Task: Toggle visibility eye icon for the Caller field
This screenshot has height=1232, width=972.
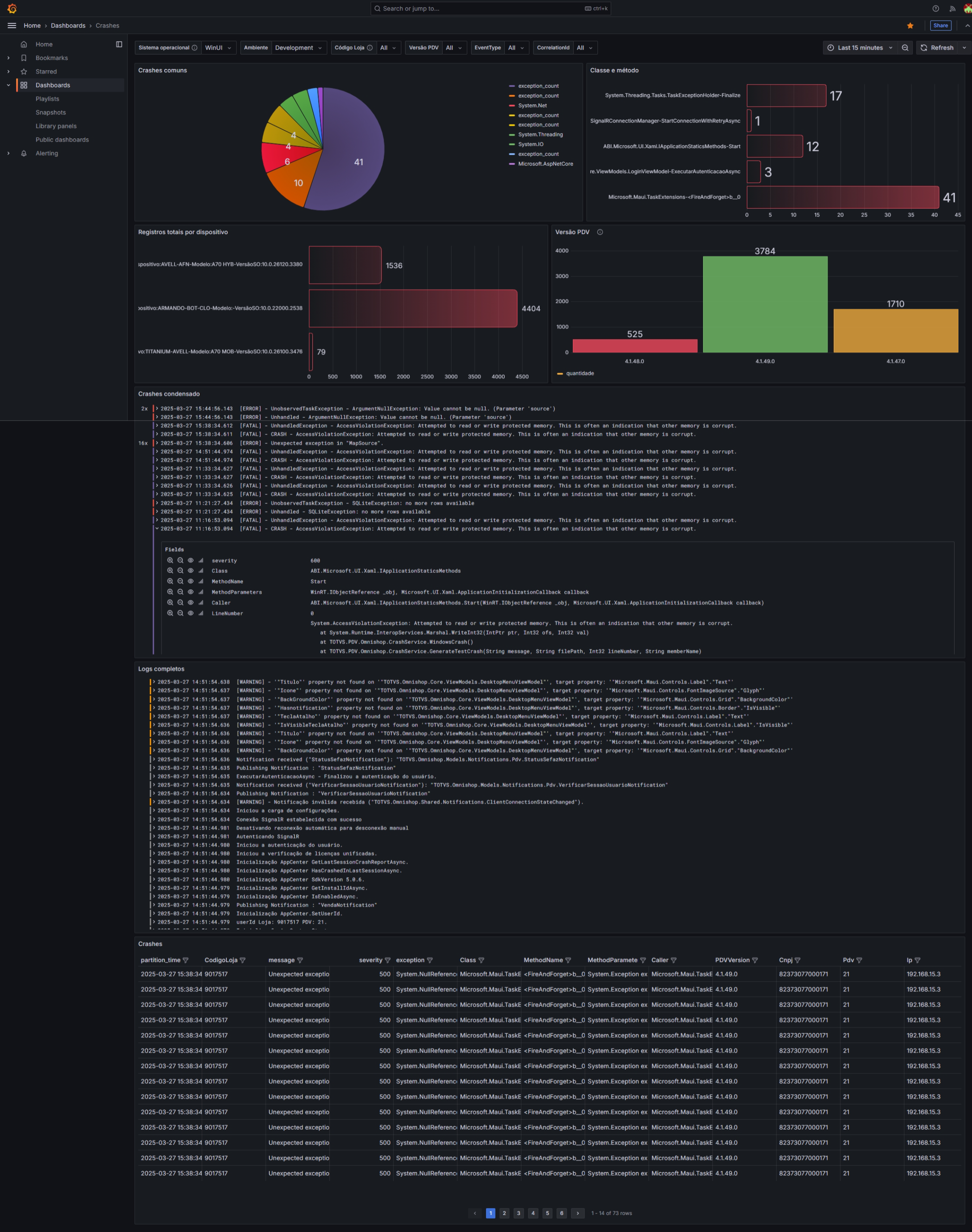Action: tap(191, 602)
